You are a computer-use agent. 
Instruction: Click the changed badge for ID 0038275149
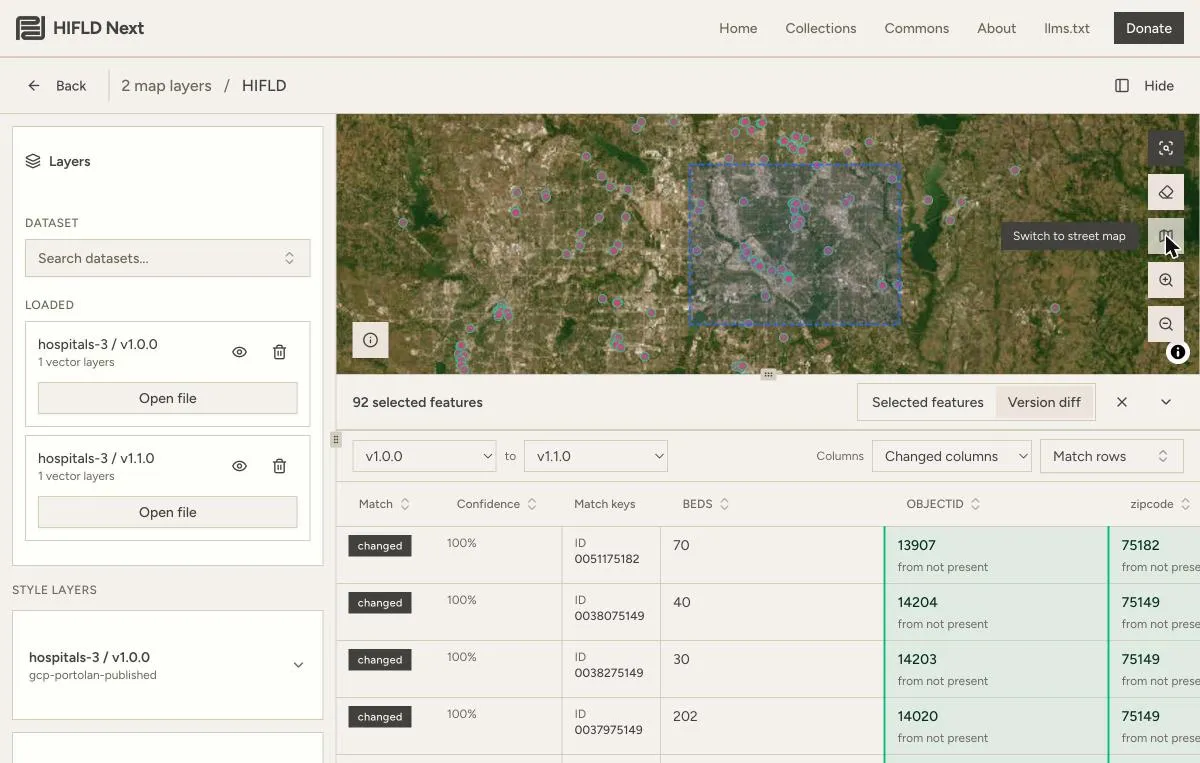tap(380, 660)
